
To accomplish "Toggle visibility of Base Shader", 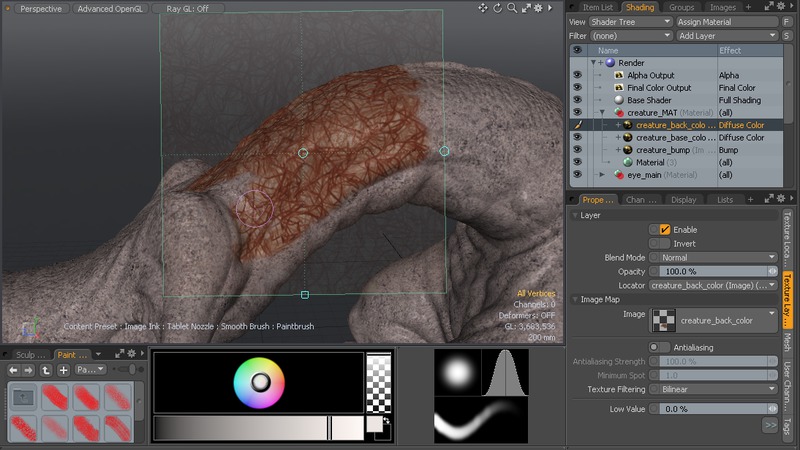I will [x=576, y=100].
